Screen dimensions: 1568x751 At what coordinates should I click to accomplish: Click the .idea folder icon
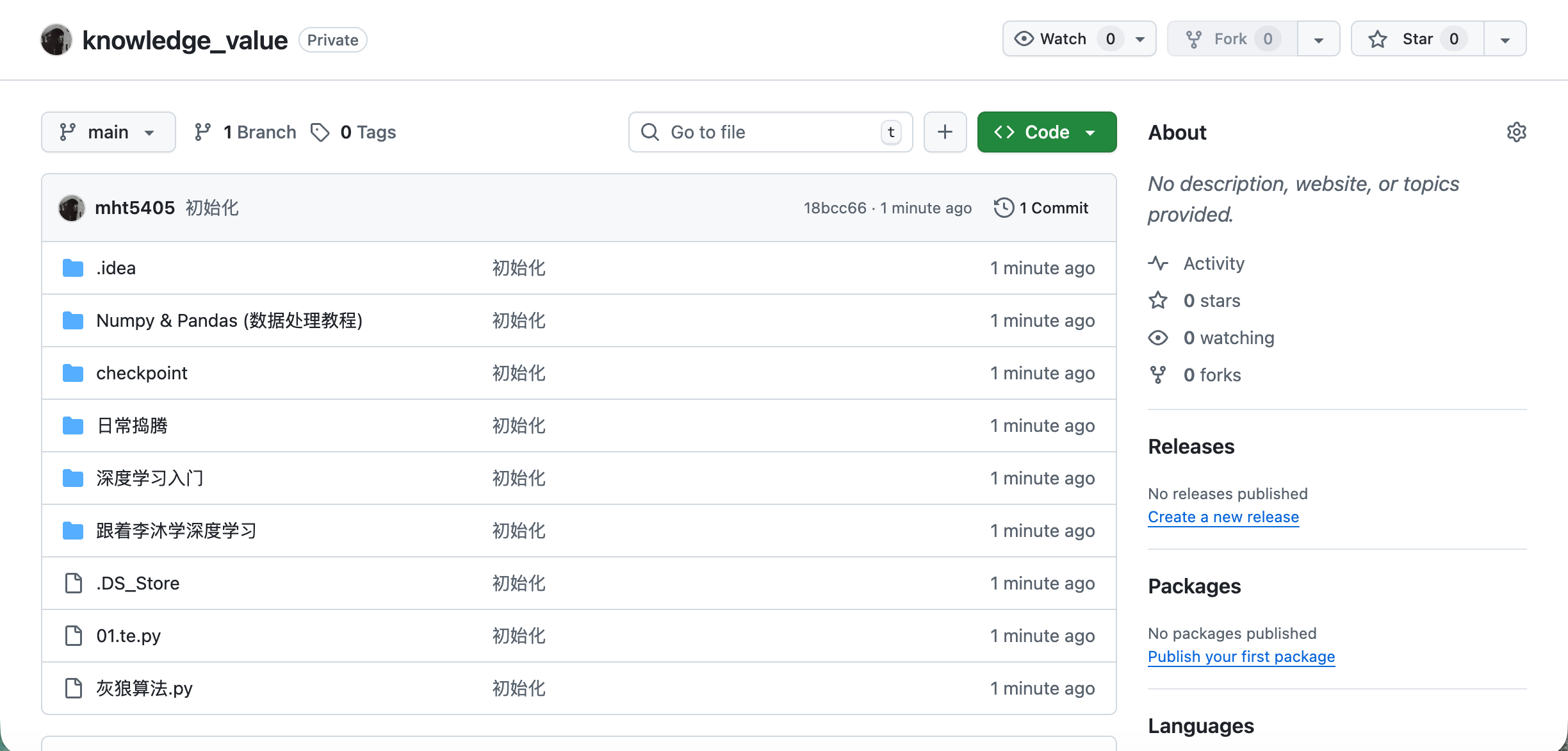[73, 268]
